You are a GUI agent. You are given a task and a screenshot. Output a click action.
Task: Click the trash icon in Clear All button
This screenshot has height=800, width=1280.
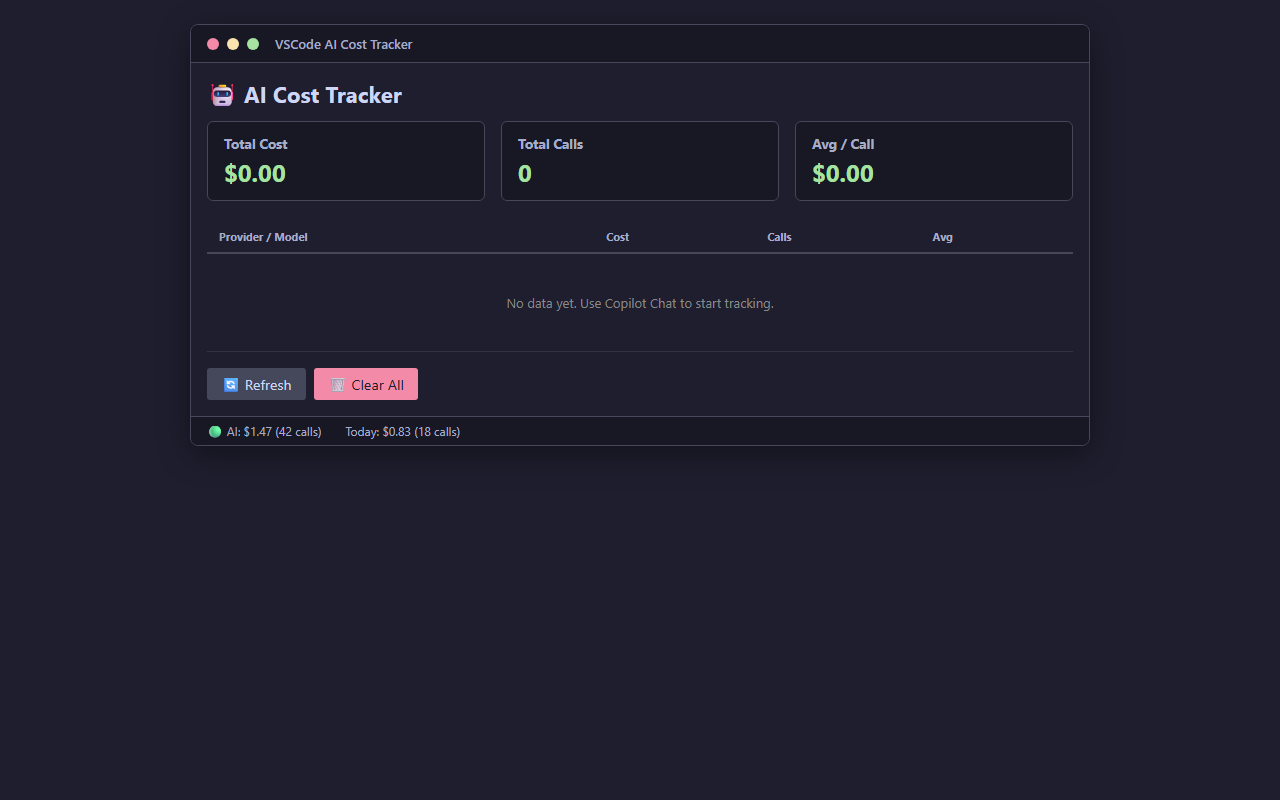338,385
